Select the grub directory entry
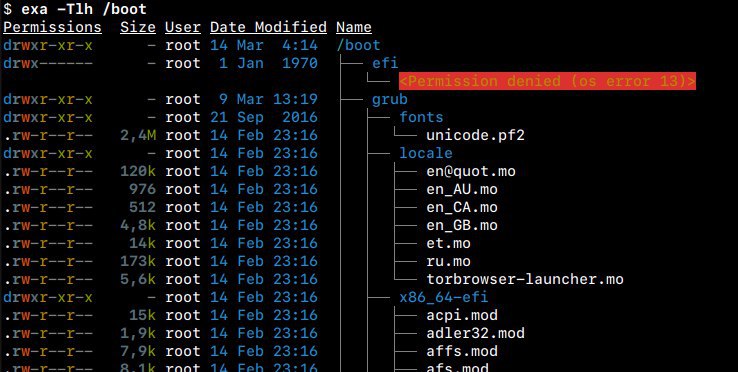 click(390, 99)
